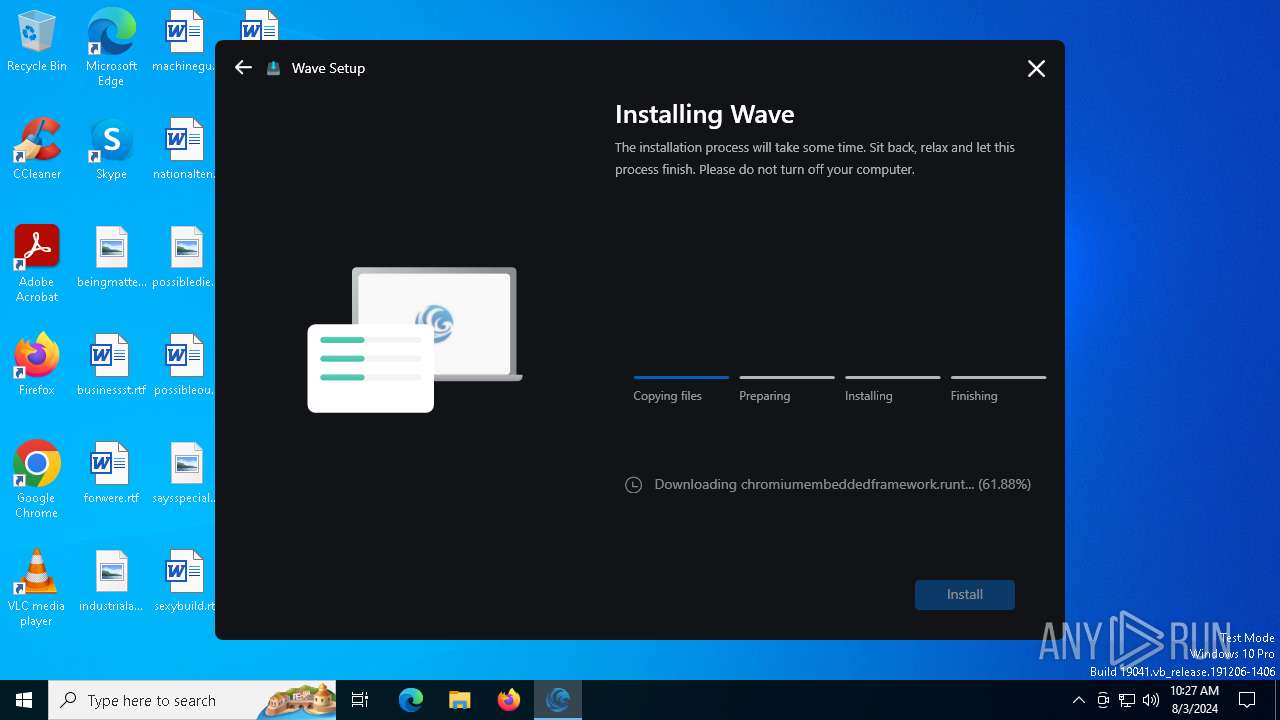Open the volume control tray icon
1280x720 pixels.
pyautogui.click(x=1151, y=700)
